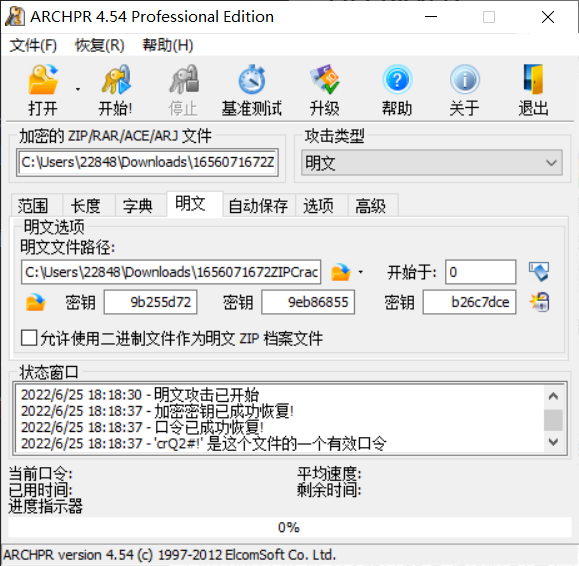
Task: Switch to the 自动保存 tab
Action: [x=258, y=206]
